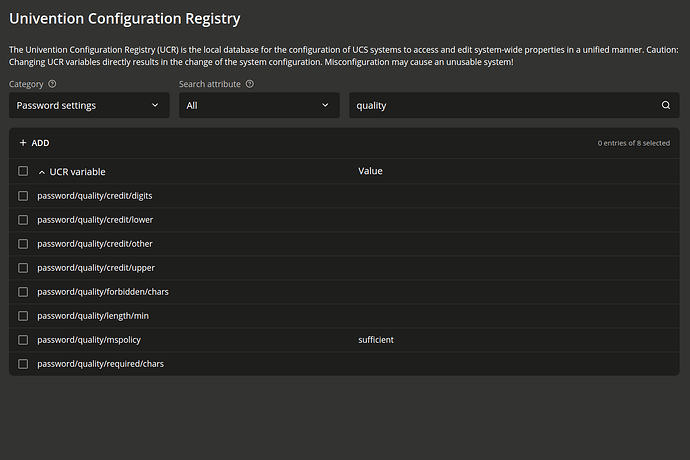690x460 pixels.
Task: Click the sufficient value cell
Action: (376, 340)
